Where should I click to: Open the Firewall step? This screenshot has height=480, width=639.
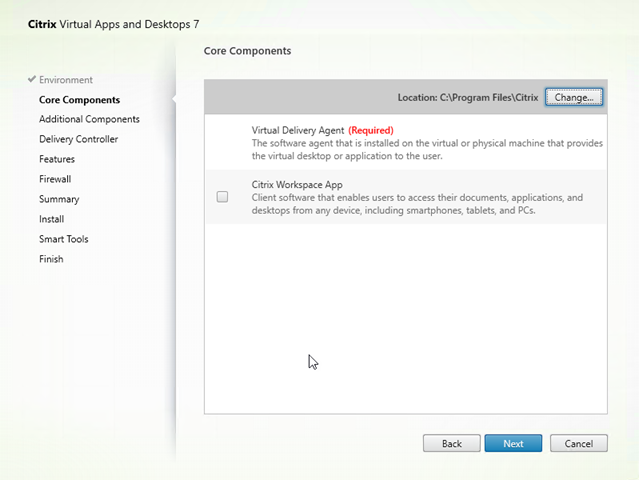[x=55, y=179]
